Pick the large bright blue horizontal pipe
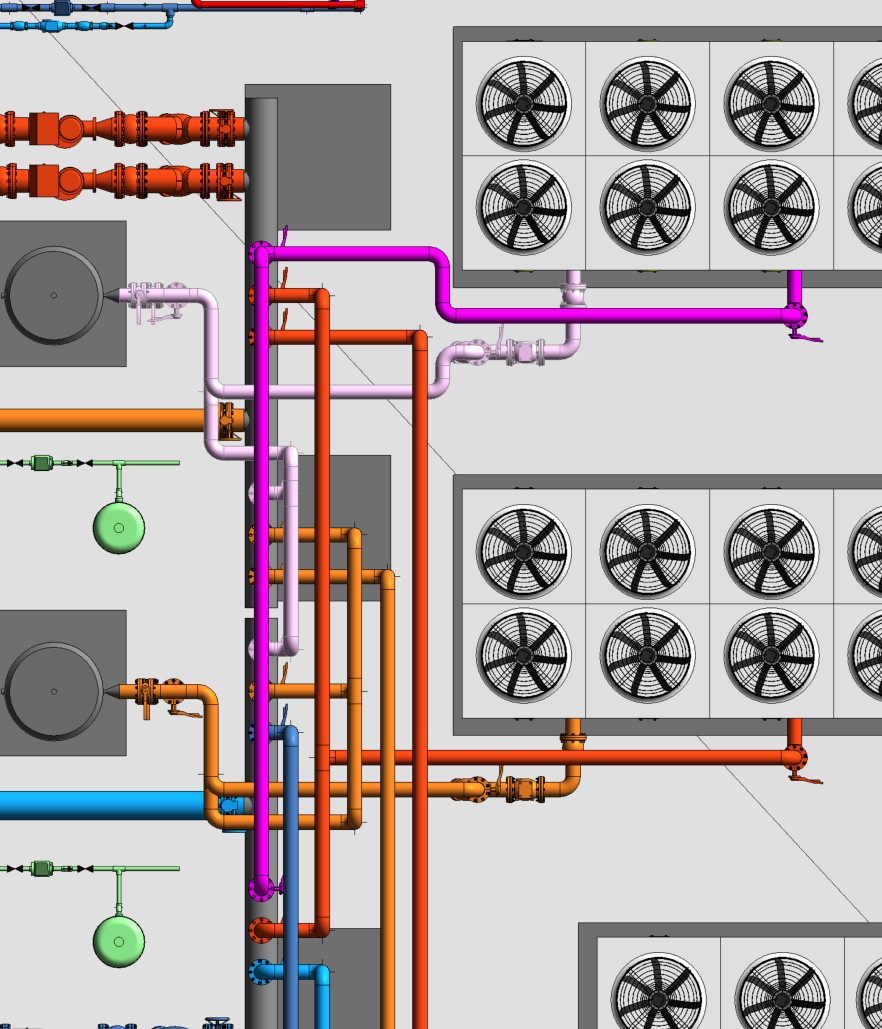Image resolution: width=882 pixels, height=1029 pixels. coord(100,805)
